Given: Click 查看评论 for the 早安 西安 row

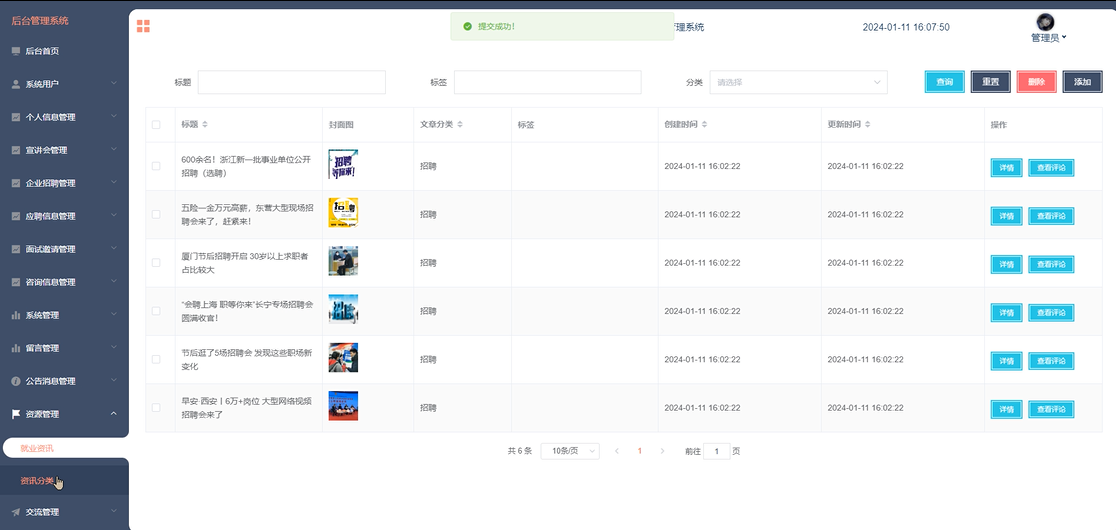Looking at the screenshot, I should pyautogui.click(x=1051, y=409).
